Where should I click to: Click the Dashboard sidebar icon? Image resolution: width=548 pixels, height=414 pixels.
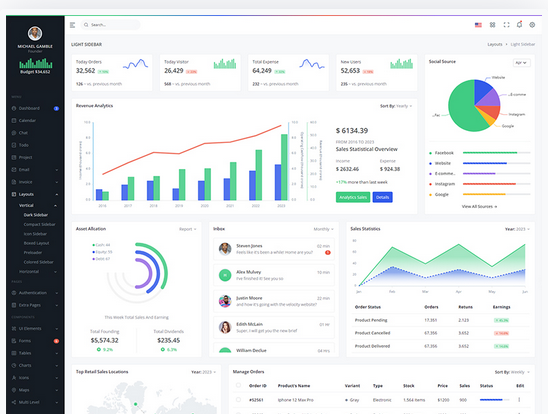tap(14, 108)
